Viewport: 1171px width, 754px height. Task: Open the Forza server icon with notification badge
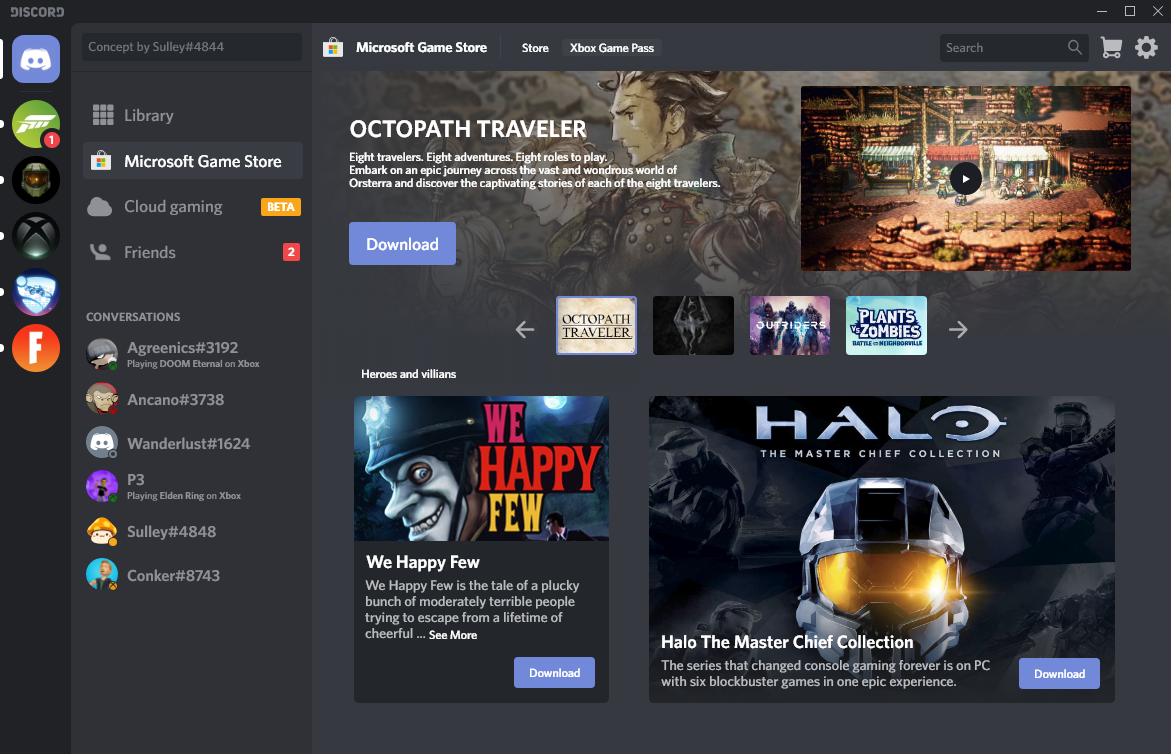click(35, 124)
